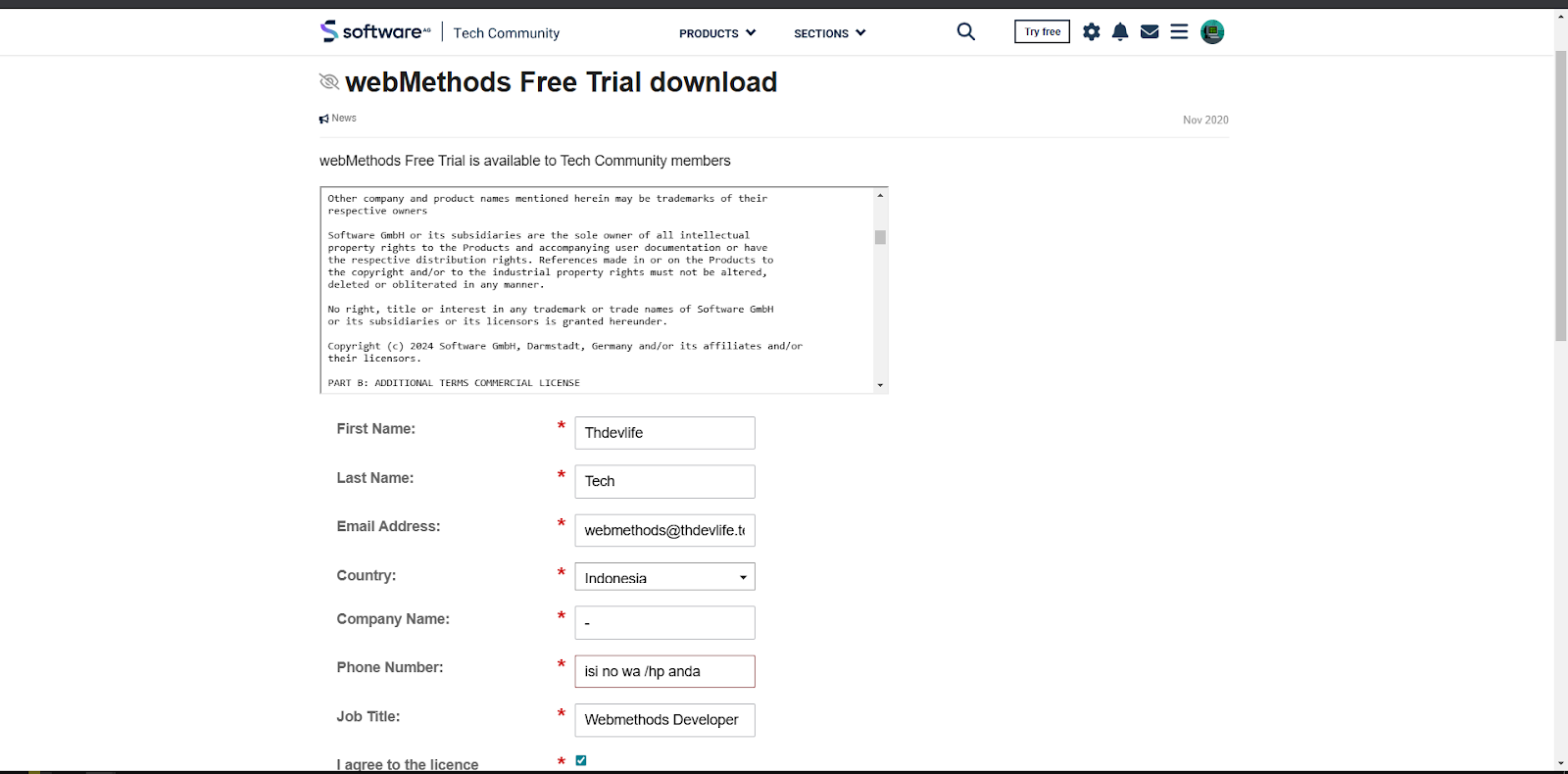Click the Software AG logo

[375, 31]
